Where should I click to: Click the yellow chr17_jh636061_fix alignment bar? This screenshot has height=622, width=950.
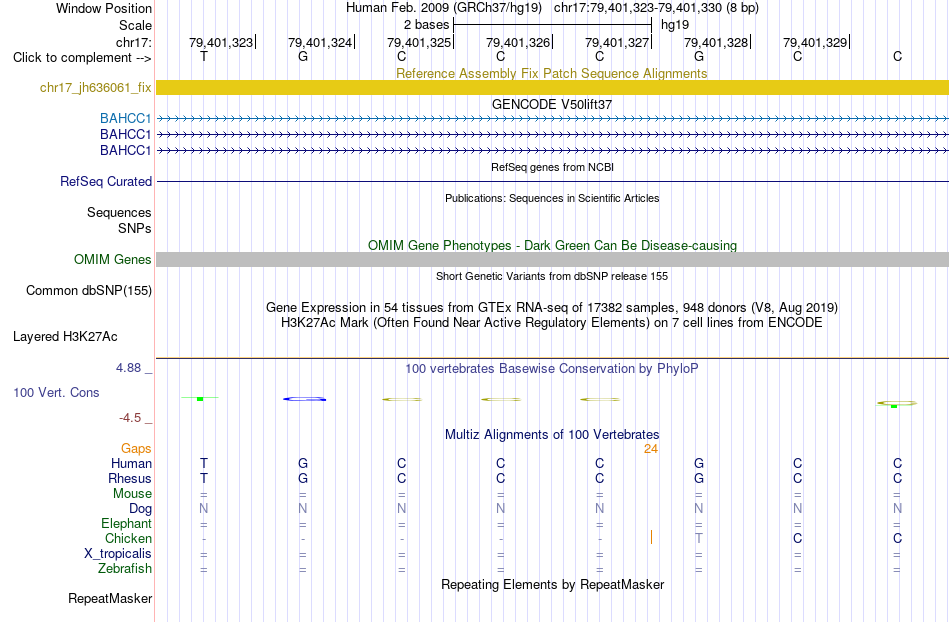pyautogui.click(x=552, y=87)
